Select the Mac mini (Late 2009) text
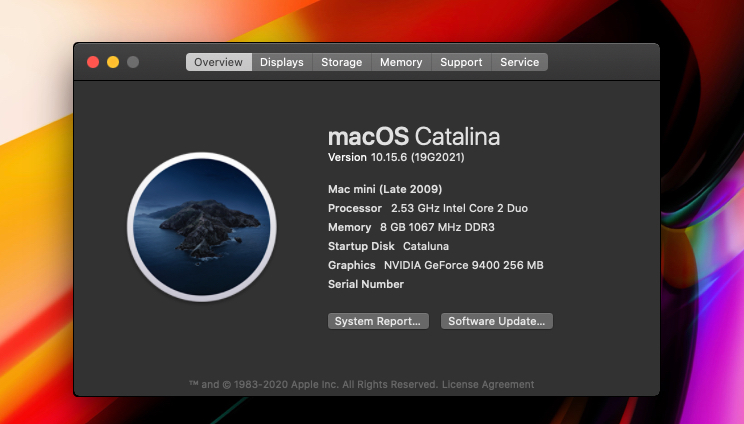The height and width of the screenshot is (424, 744). [x=385, y=189]
